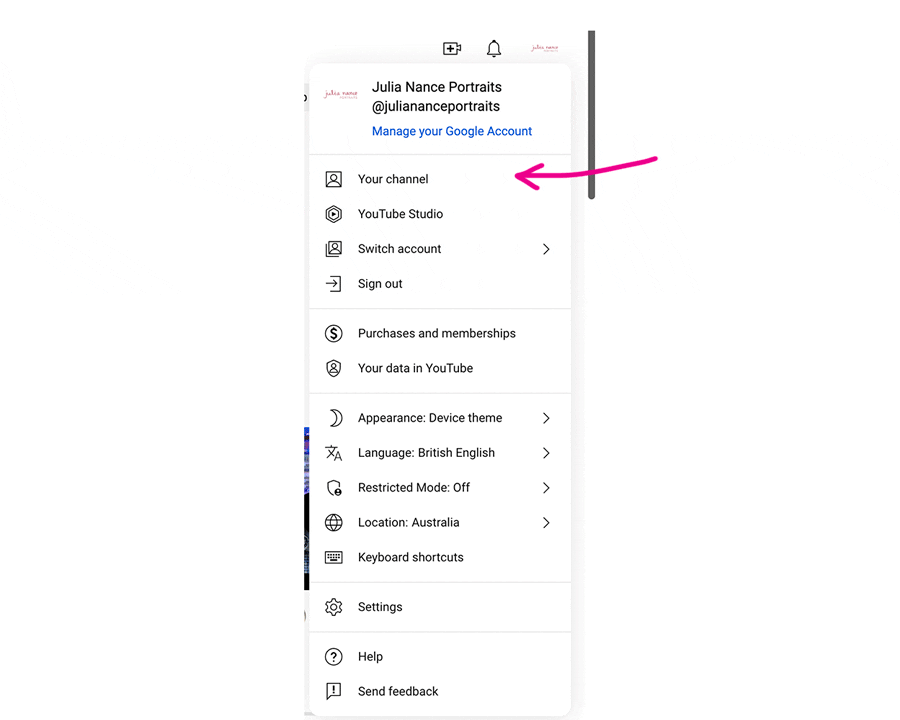Expand Language: British English chevron
This screenshot has width=900, height=720.
point(546,453)
